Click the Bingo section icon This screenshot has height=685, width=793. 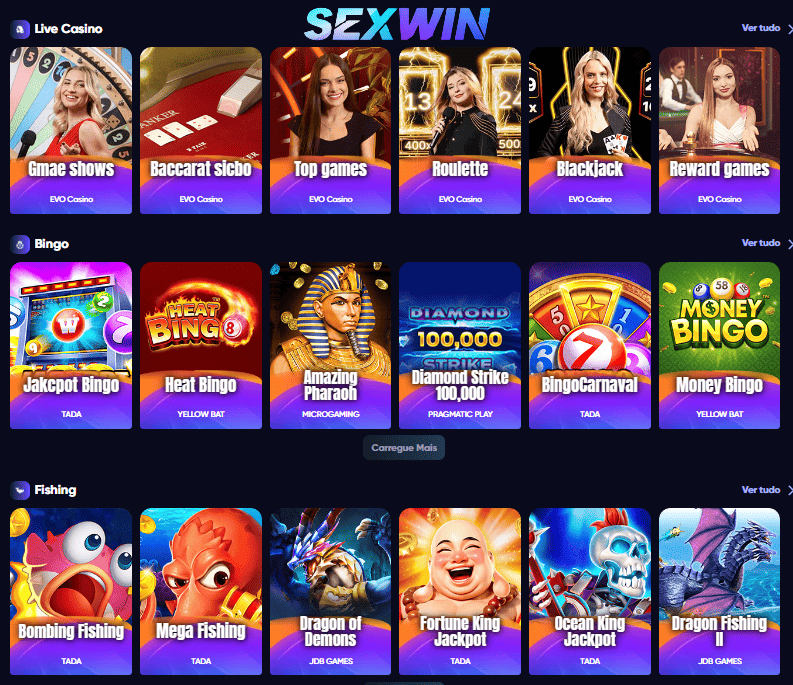point(20,245)
